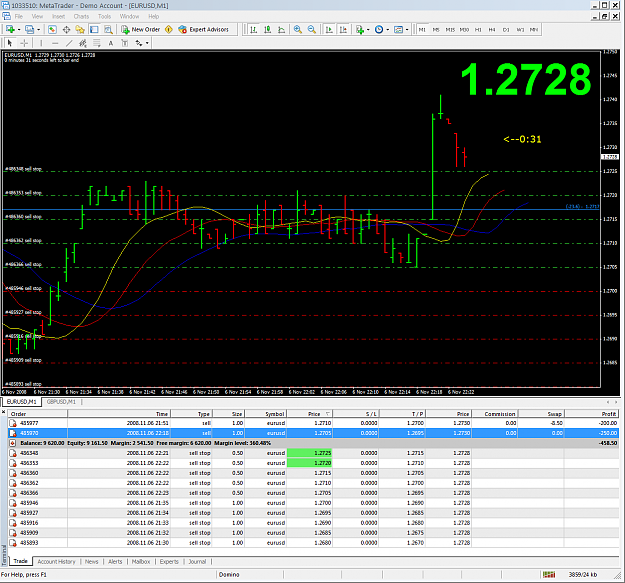
Task: Toggle the Chart Shift icon
Action: pyautogui.click(x=343, y=29)
